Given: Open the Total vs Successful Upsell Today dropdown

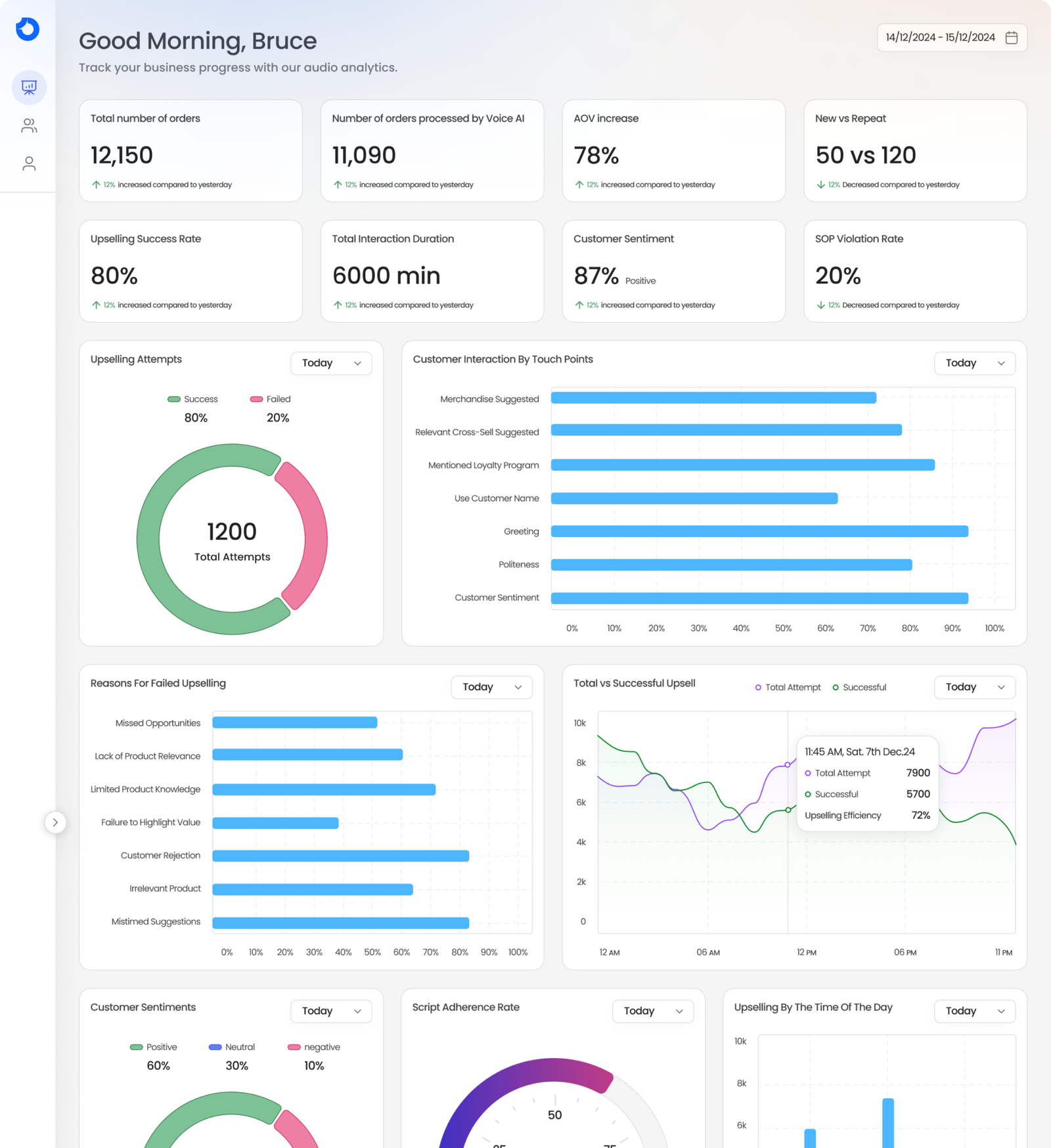Looking at the screenshot, I should coord(975,687).
